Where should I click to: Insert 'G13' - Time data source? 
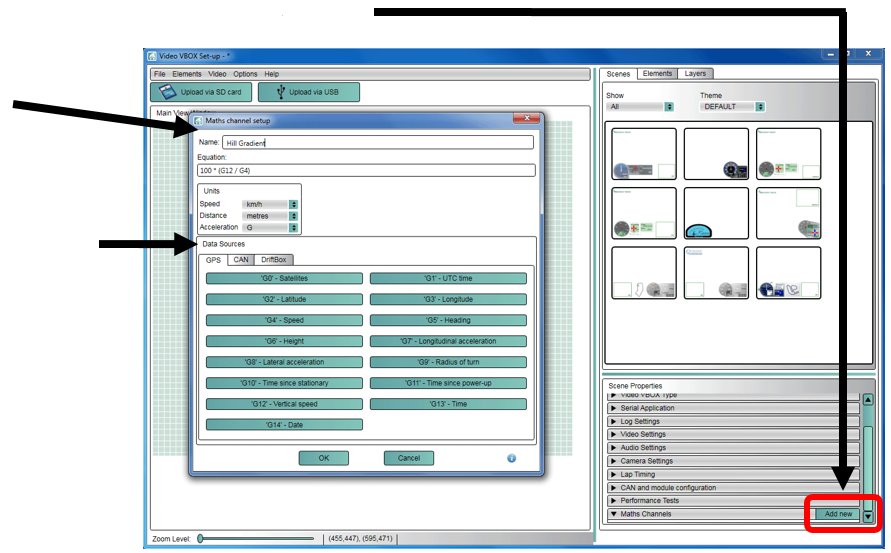(x=448, y=404)
